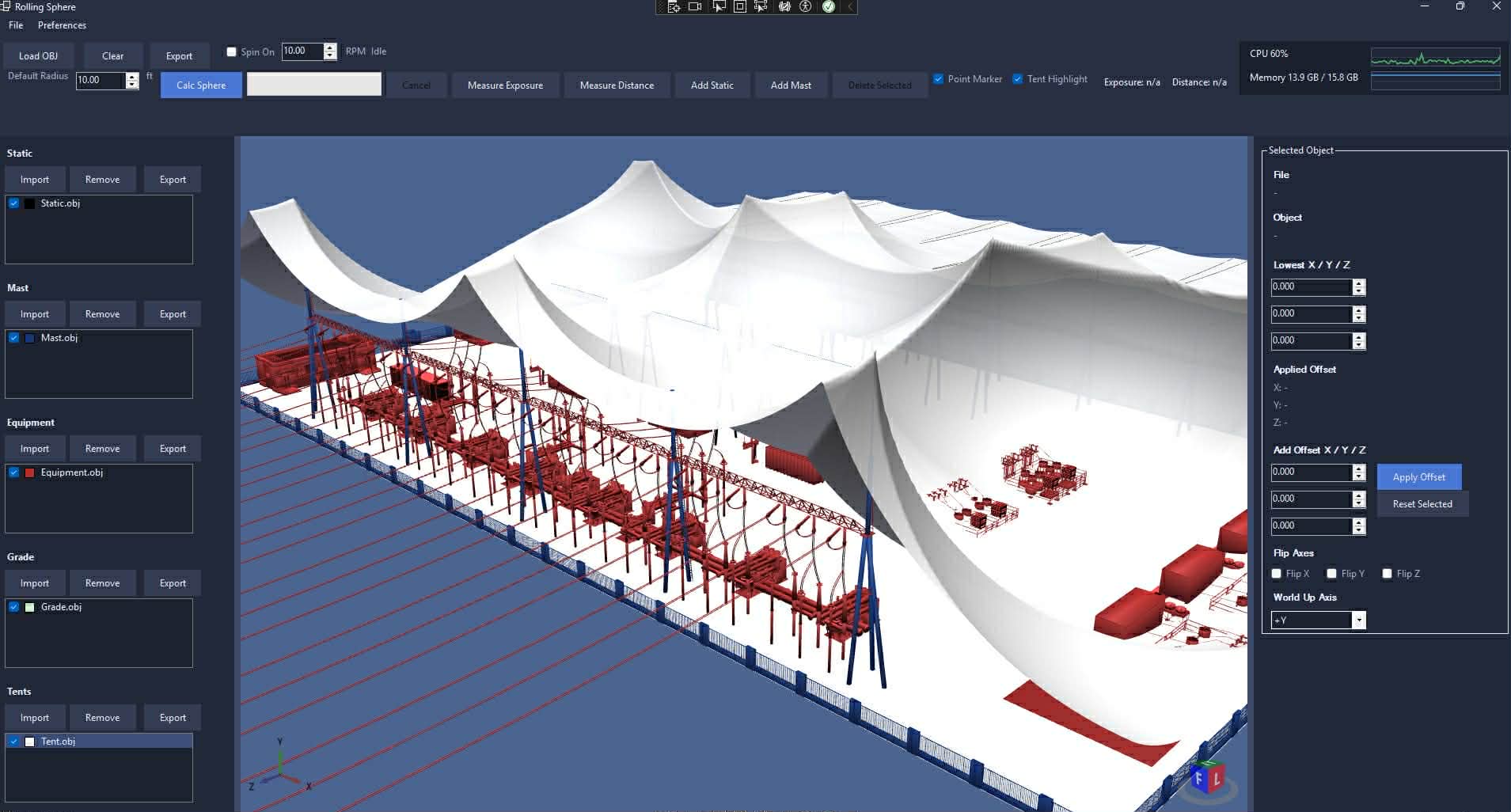Uncheck Point Marker option

(x=939, y=79)
